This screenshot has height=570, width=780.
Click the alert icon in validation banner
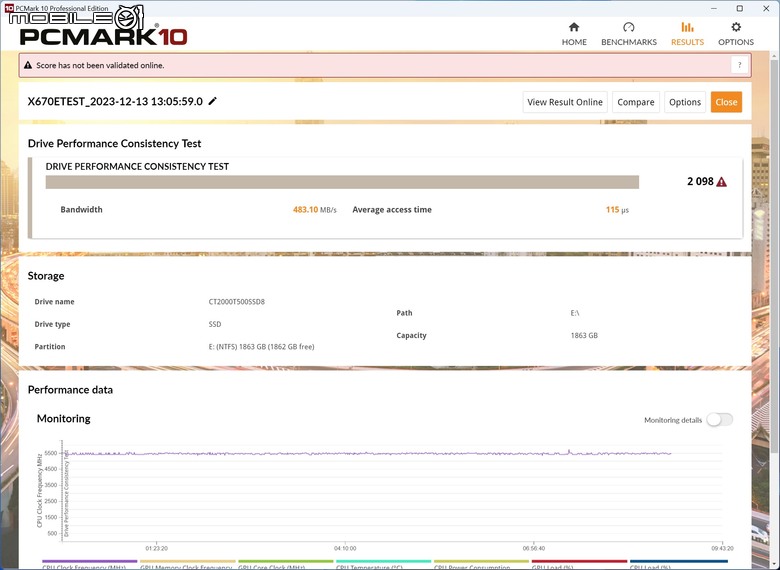(28, 65)
